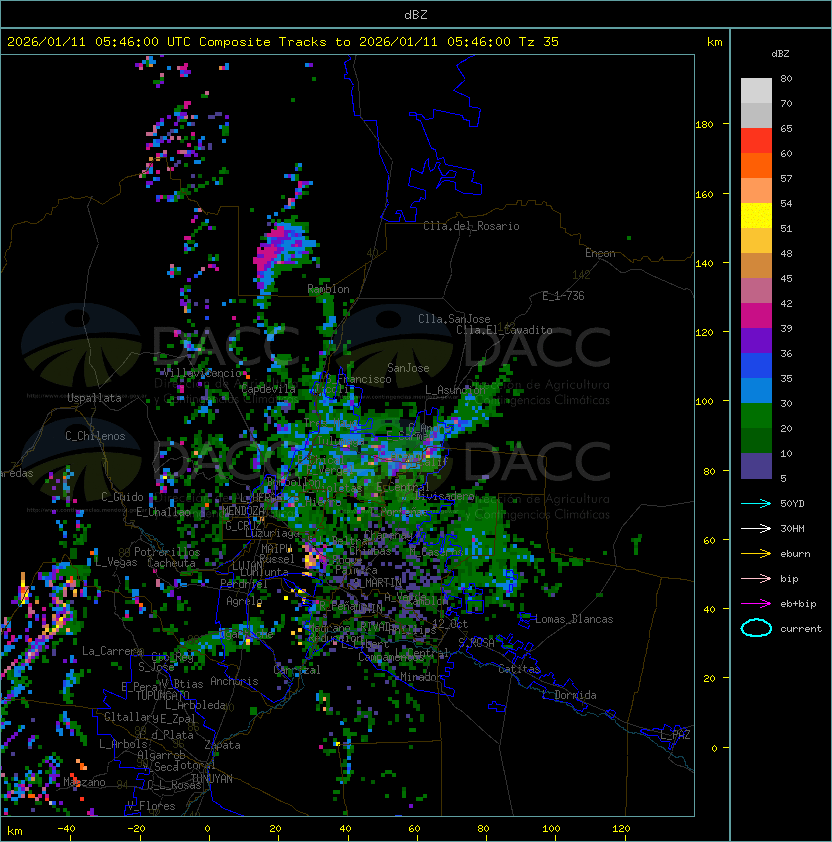Click the magenta eb+bip arrow legend icon
The width and height of the screenshot is (832, 842).
tap(756, 604)
